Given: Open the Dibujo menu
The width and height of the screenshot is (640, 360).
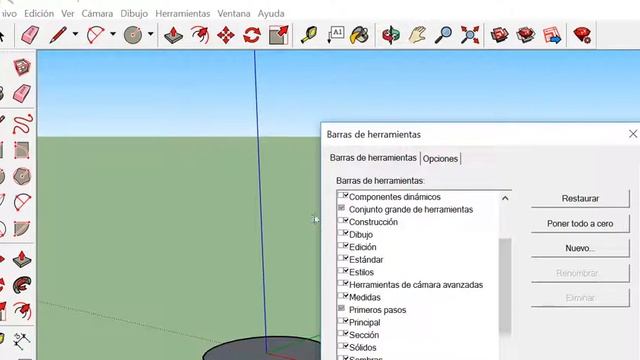Looking at the screenshot, I should (x=134, y=13).
